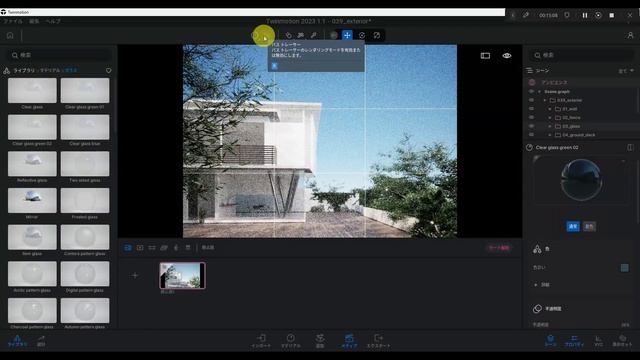Screen dimensions: 640x360
Task: Switch to the Material bottom tab
Action: (x=291, y=340)
